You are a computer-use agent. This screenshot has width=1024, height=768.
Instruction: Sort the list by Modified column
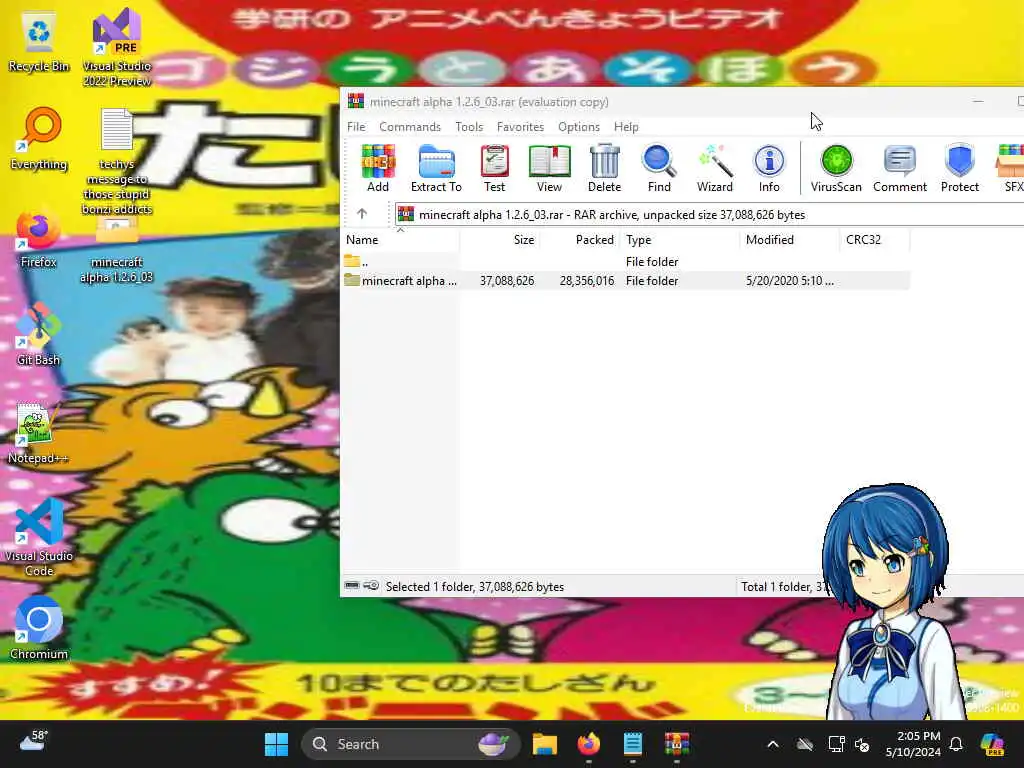coord(790,240)
